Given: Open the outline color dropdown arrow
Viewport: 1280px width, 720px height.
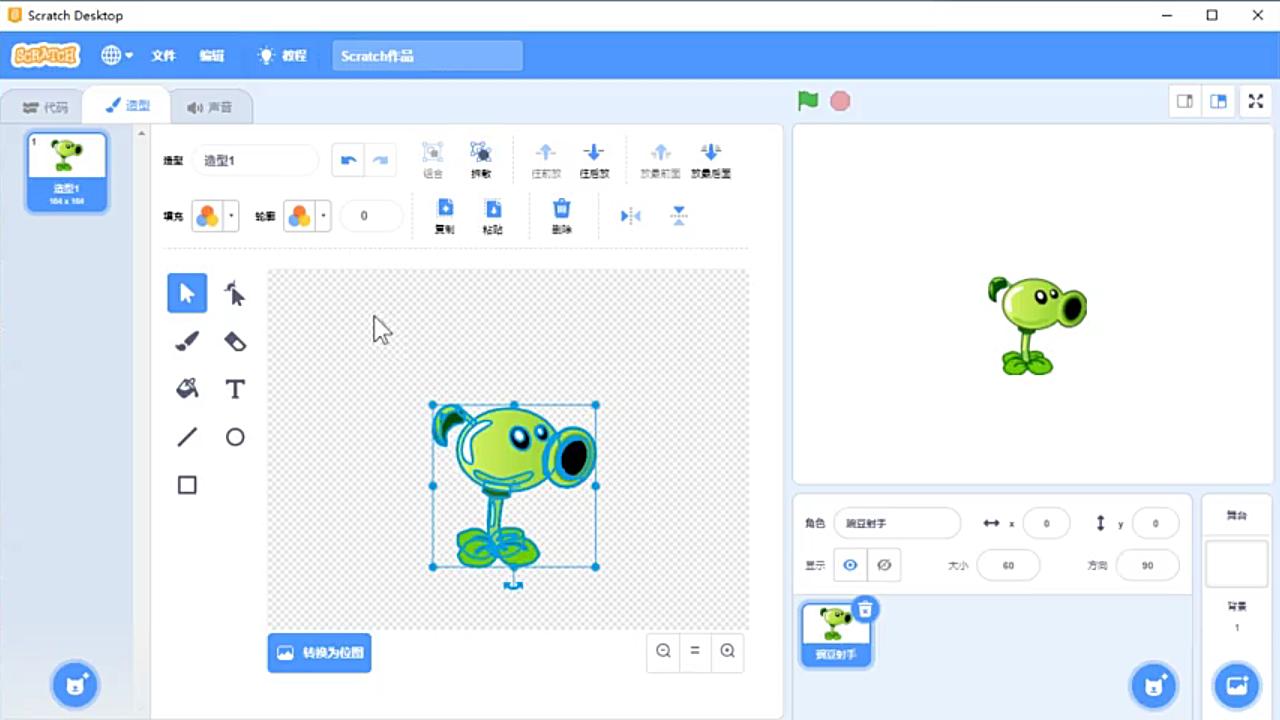Looking at the screenshot, I should click(x=323, y=216).
